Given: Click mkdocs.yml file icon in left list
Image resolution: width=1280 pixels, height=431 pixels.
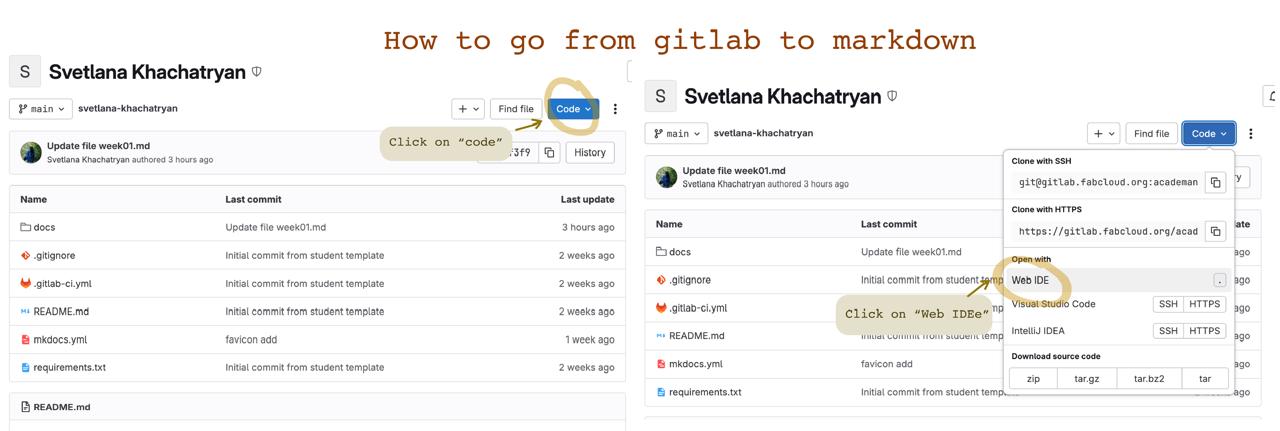Looking at the screenshot, I should [25, 340].
